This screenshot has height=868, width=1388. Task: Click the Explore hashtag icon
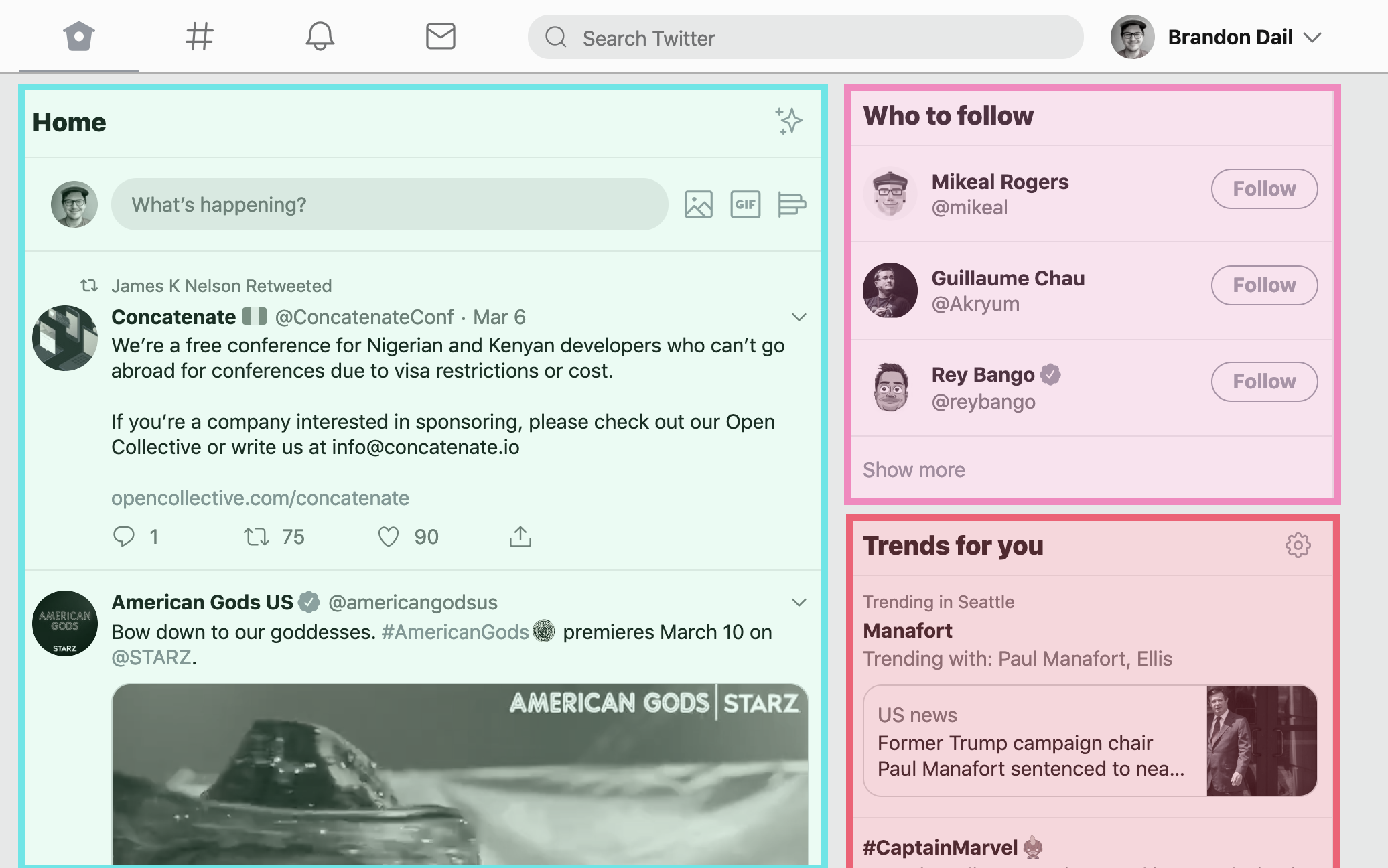[x=199, y=38]
